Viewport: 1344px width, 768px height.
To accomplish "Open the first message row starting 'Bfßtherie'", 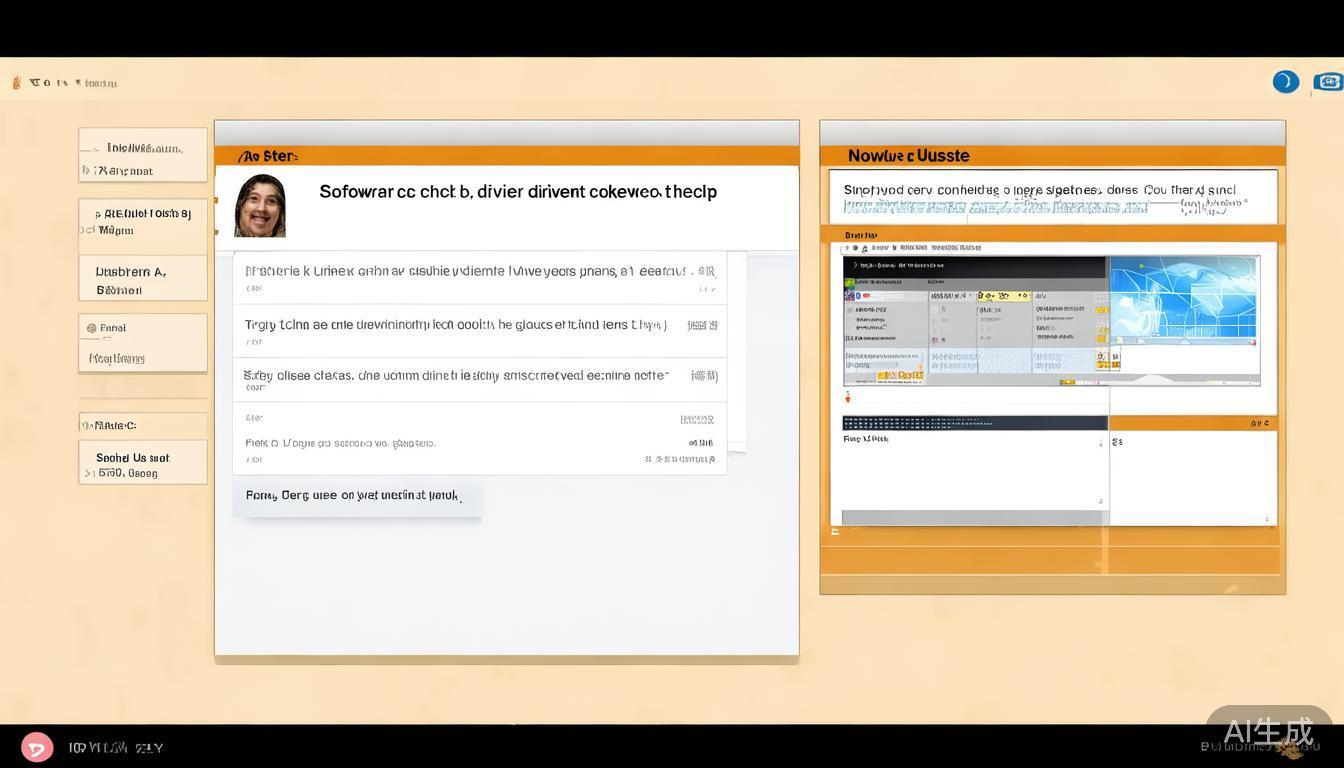I will [480, 277].
